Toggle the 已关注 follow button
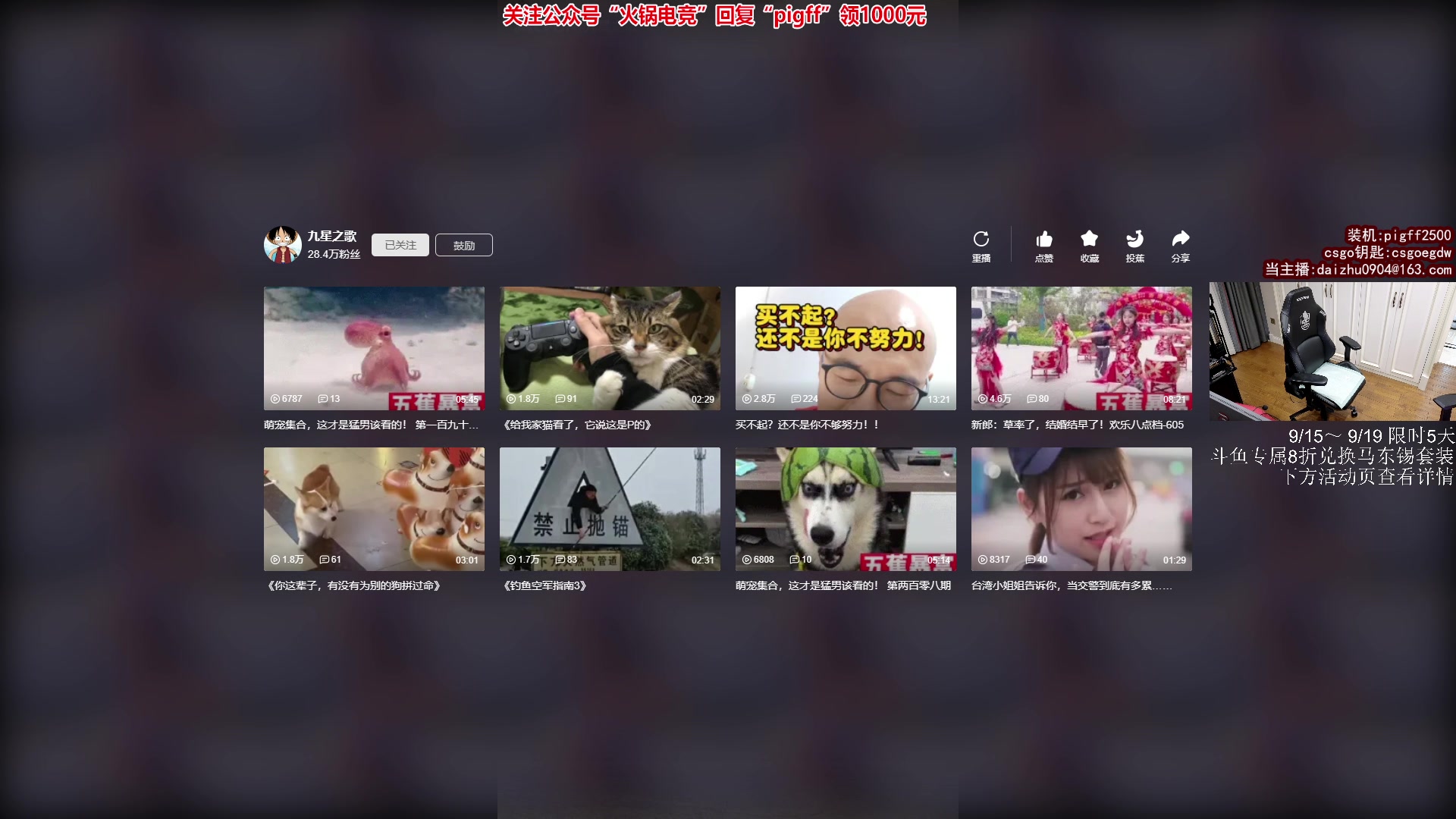The height and width of the screenshot is (819, 1456). pyautogui.click(x=400, y=245)
